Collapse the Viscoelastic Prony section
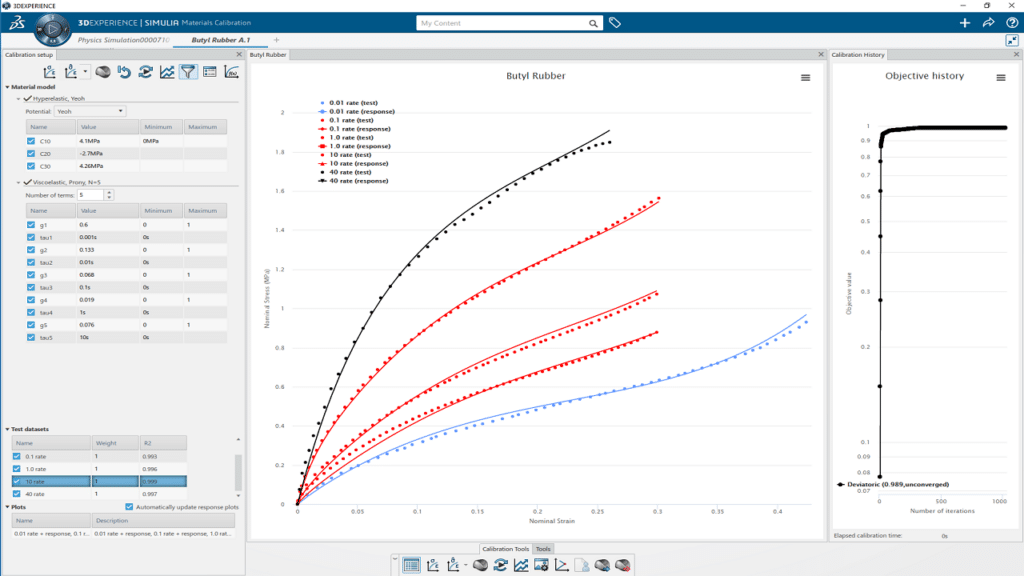Screen dimensions: 1024x576 pyautogui.click(x=18, y=182)
